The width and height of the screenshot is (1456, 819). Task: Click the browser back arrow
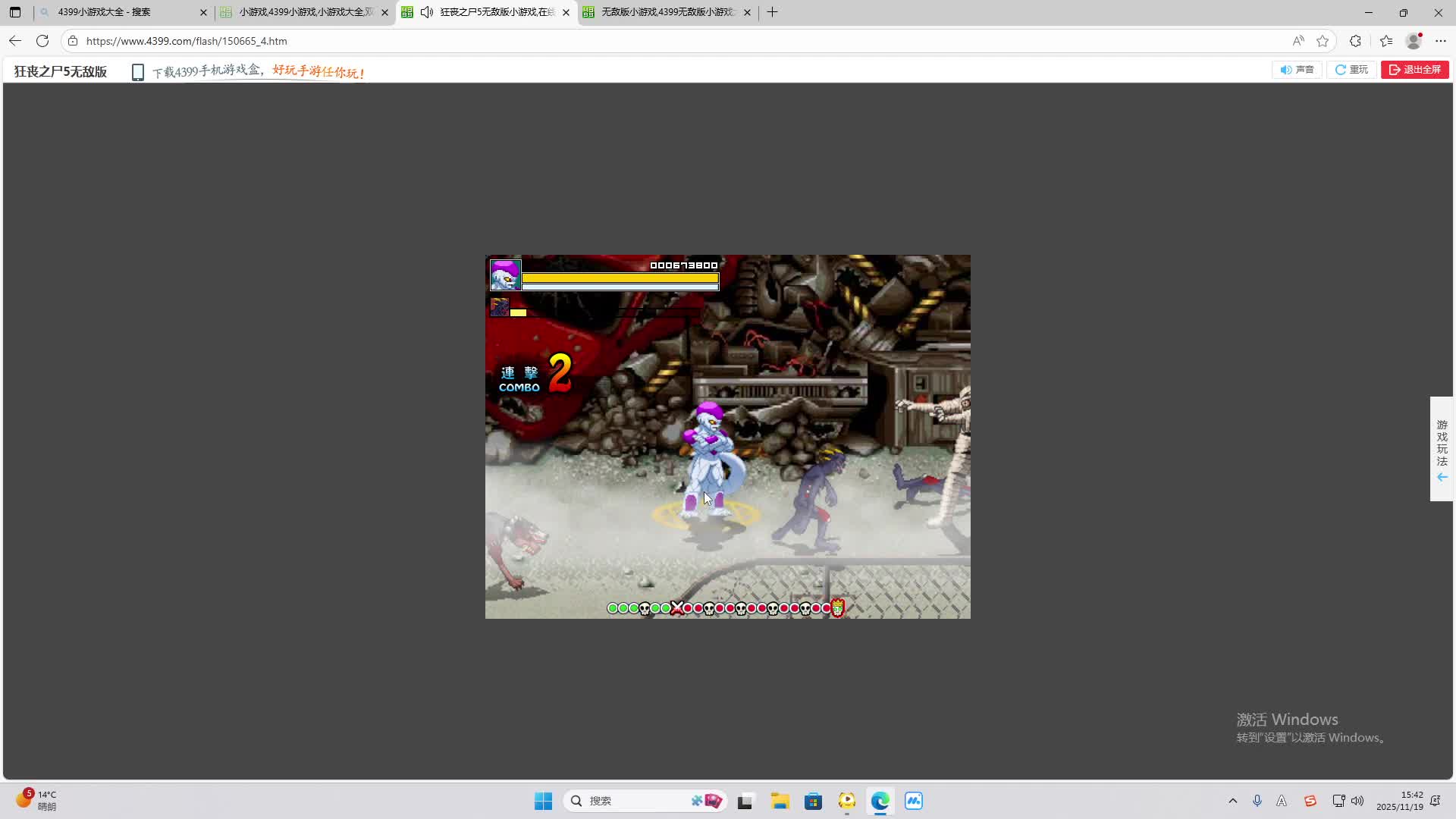pos(15,41)
